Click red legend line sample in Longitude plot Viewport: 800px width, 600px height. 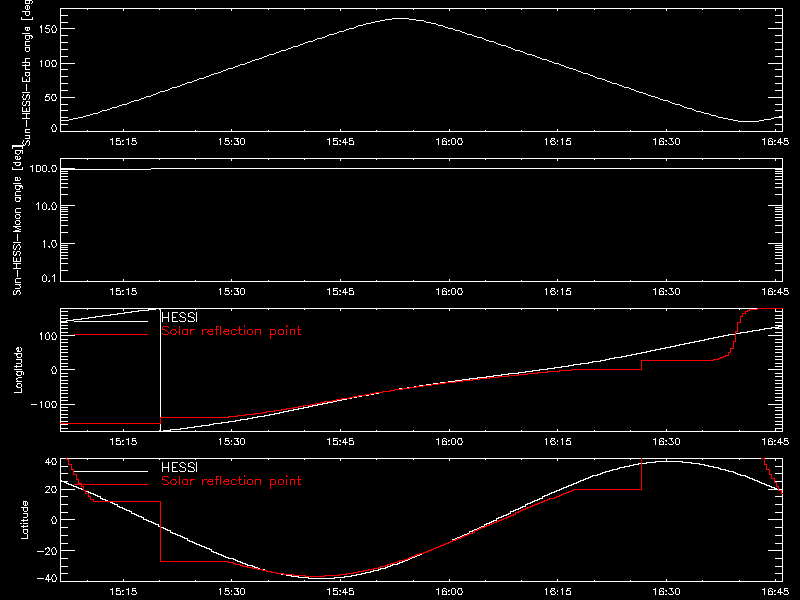point(111,335)
